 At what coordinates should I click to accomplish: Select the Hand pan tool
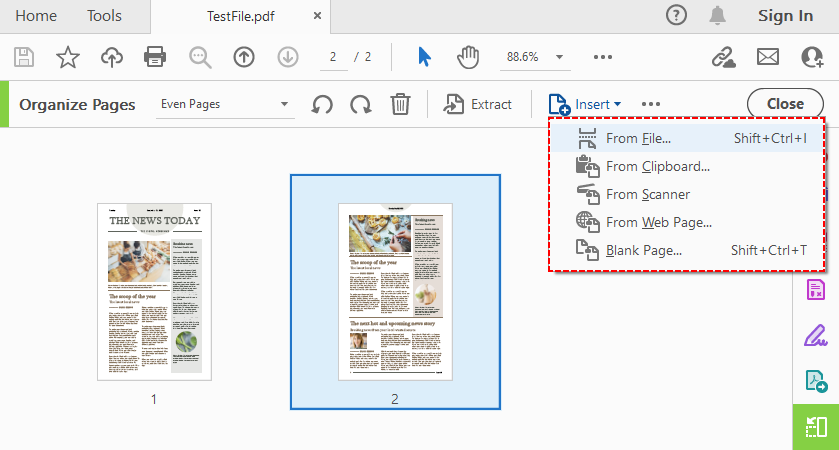click(468, 57)
